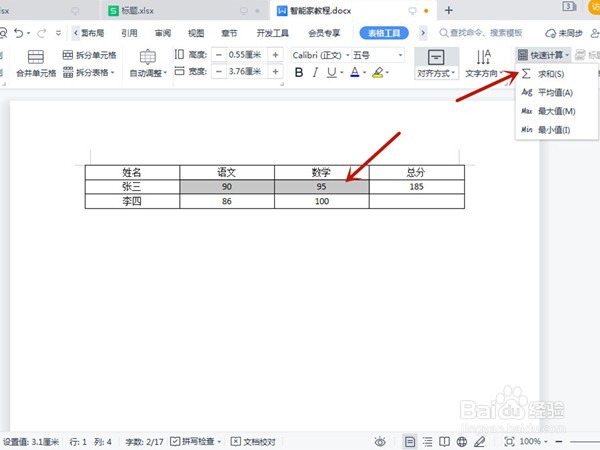Viewport: 600px width, 450px height.
Task: Switch to the 审阅 ribbon tab
Action: click(163, 33)
